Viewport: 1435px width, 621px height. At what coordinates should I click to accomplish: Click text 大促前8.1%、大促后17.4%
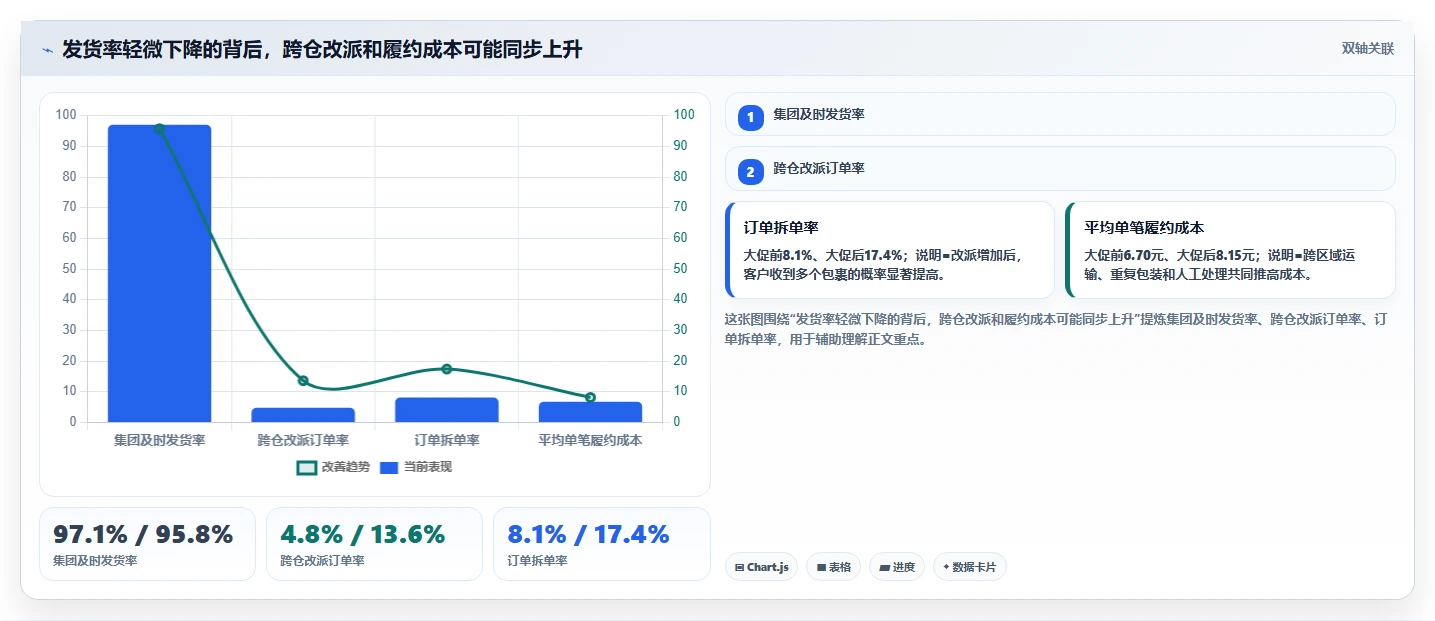tap(825, 255)
